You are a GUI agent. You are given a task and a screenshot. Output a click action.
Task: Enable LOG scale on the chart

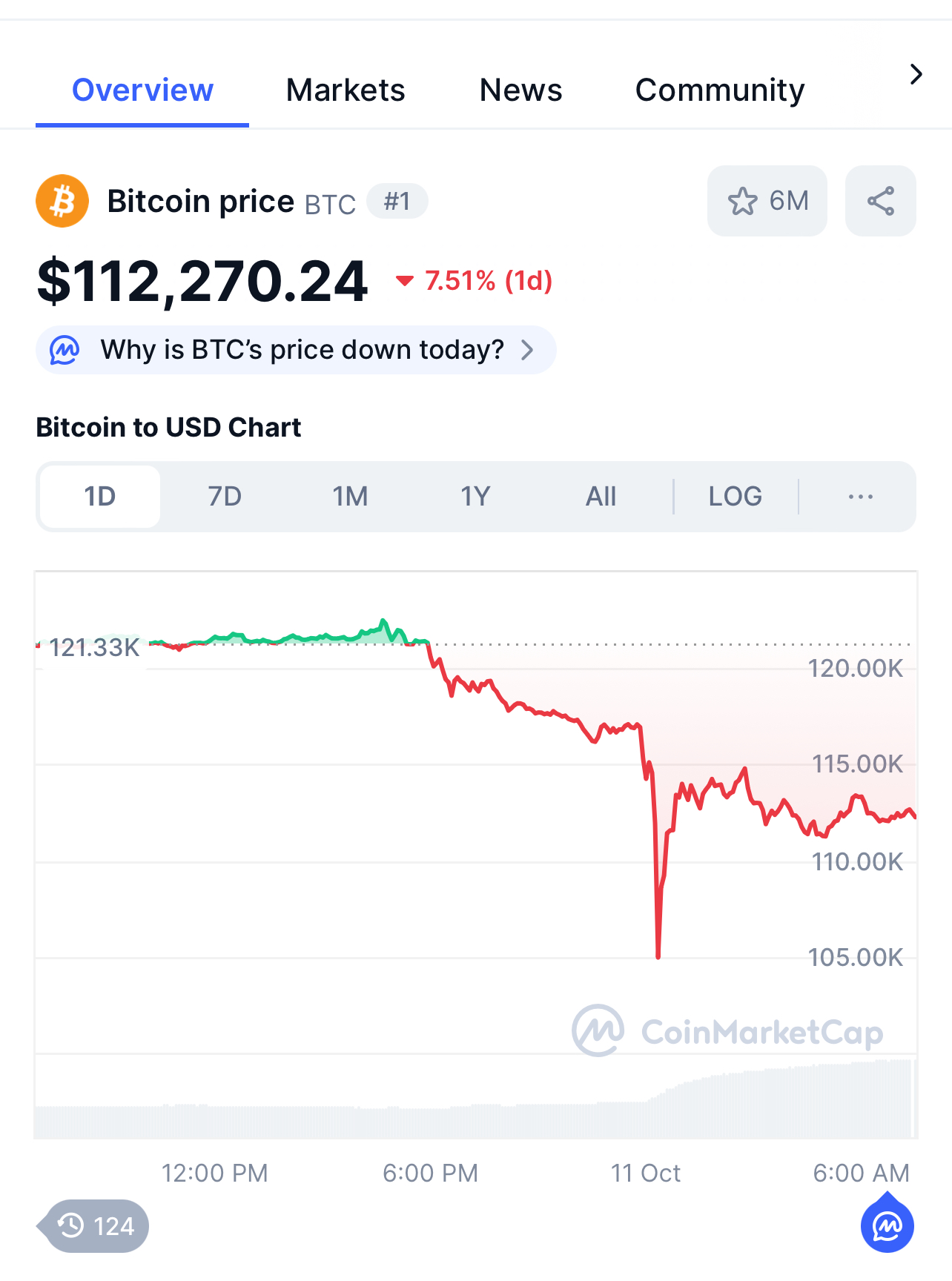coord(735,496)
